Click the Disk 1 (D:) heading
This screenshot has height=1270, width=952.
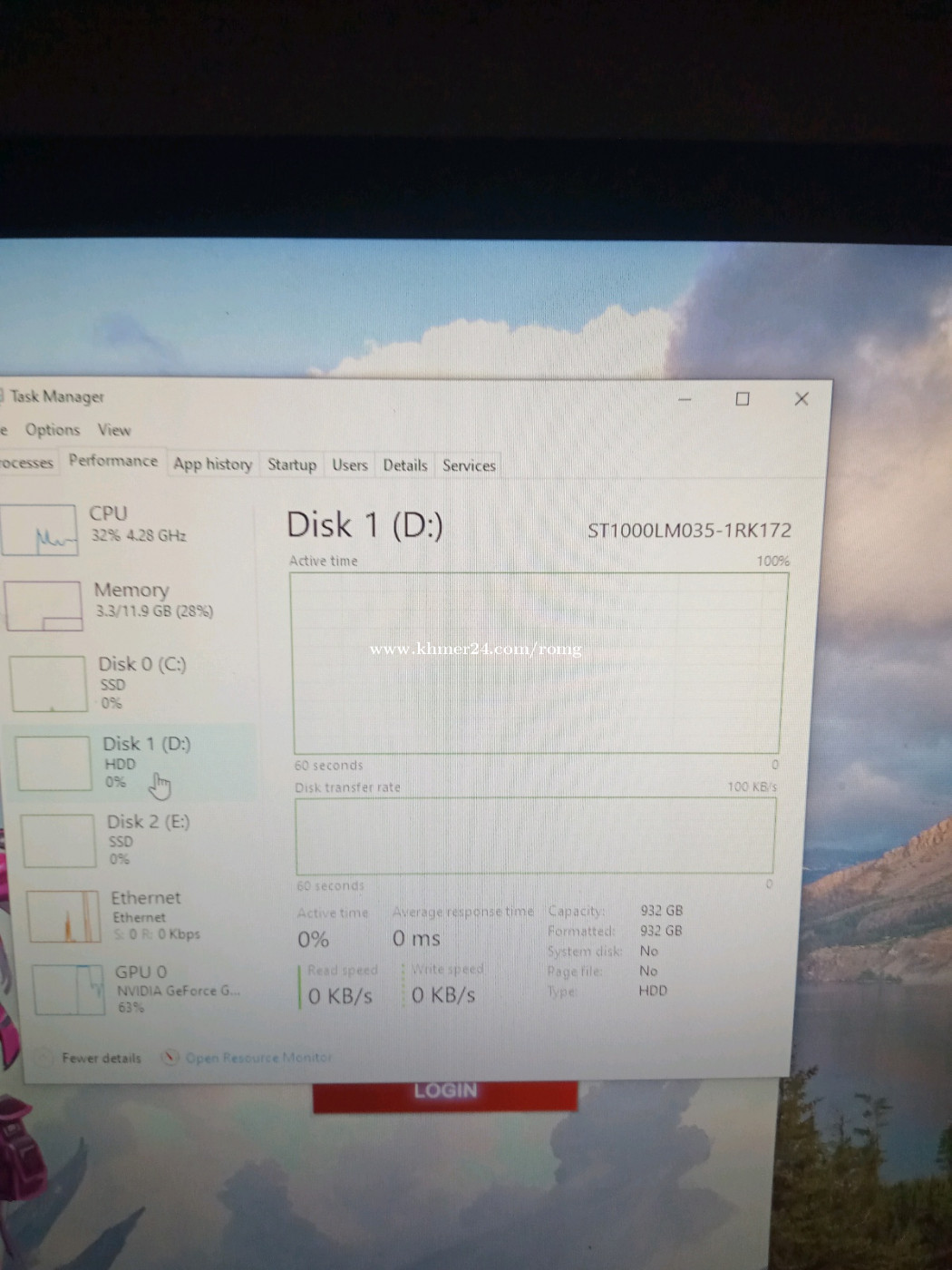[x=364, y=525]
